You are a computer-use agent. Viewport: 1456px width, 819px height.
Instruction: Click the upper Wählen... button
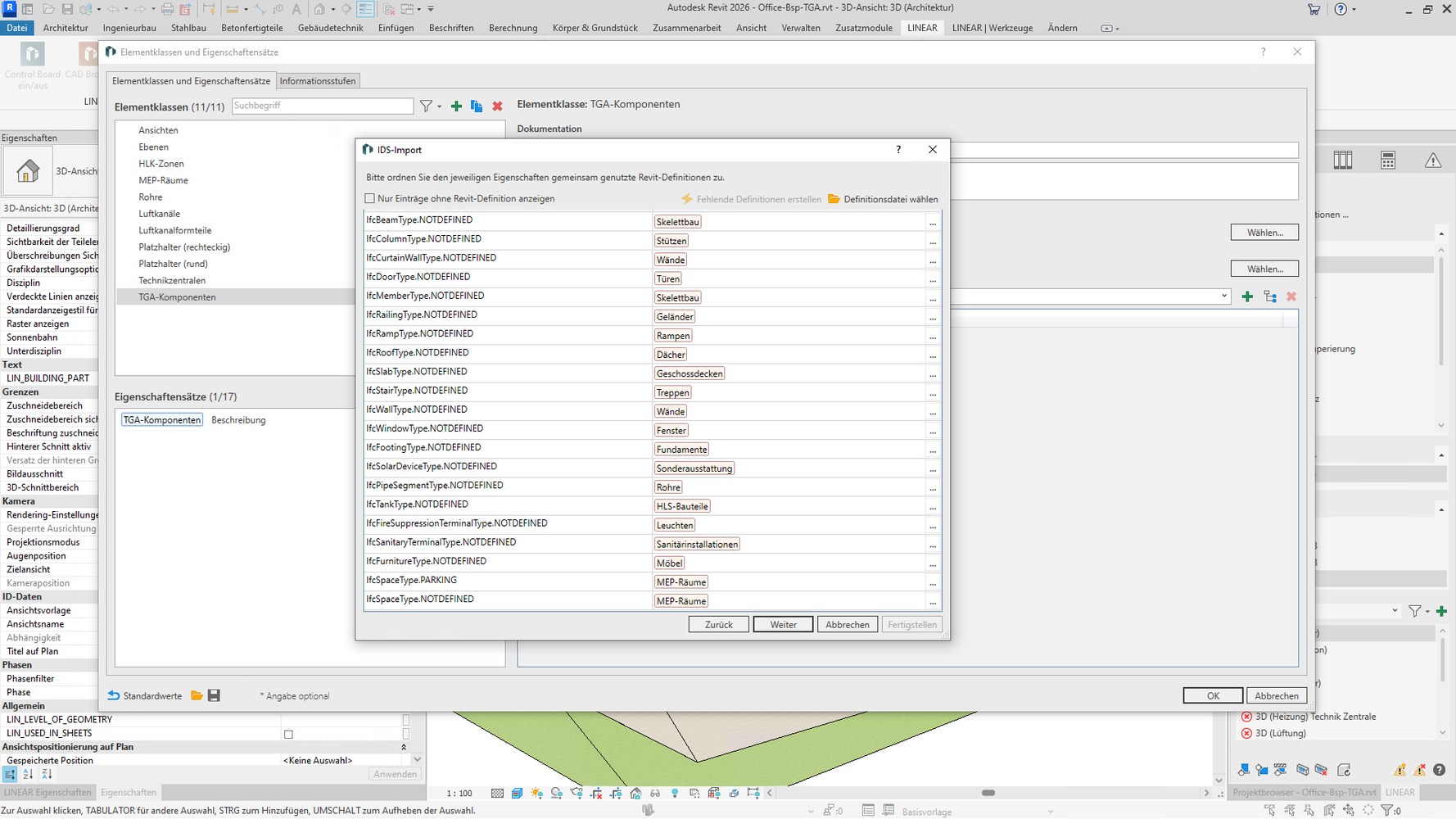tap(1264, 233)
